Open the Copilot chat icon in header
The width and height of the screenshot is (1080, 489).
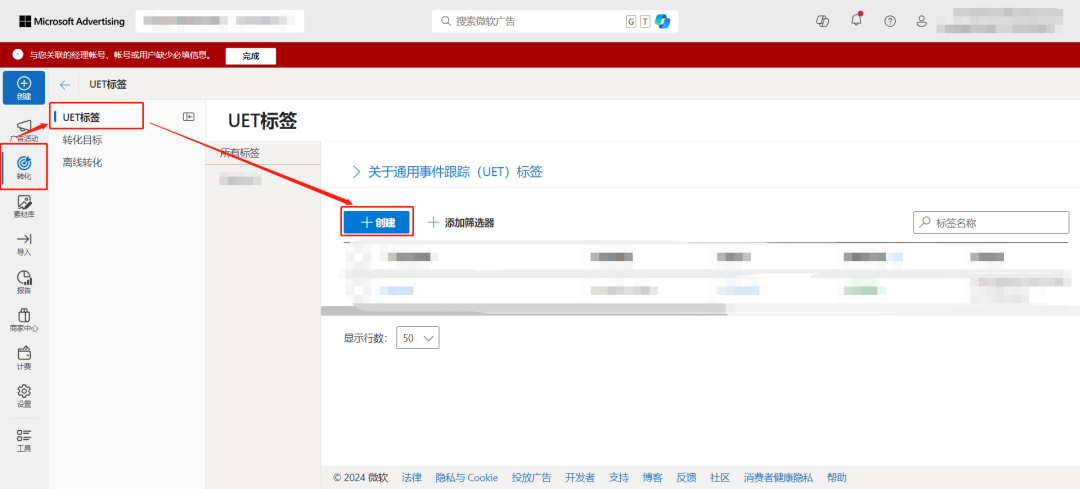[x=822, y=21]
